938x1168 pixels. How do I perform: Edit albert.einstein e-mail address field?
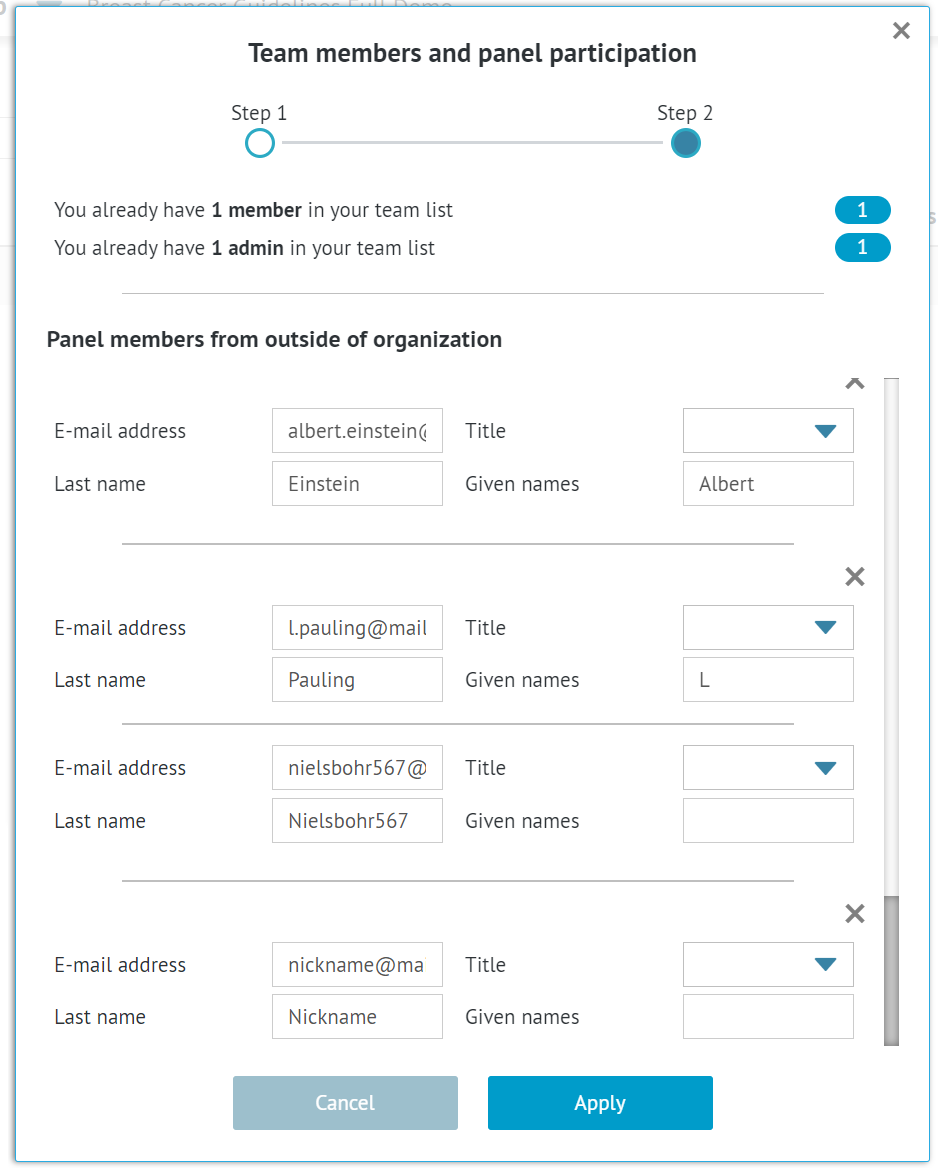tap(357, 431)
